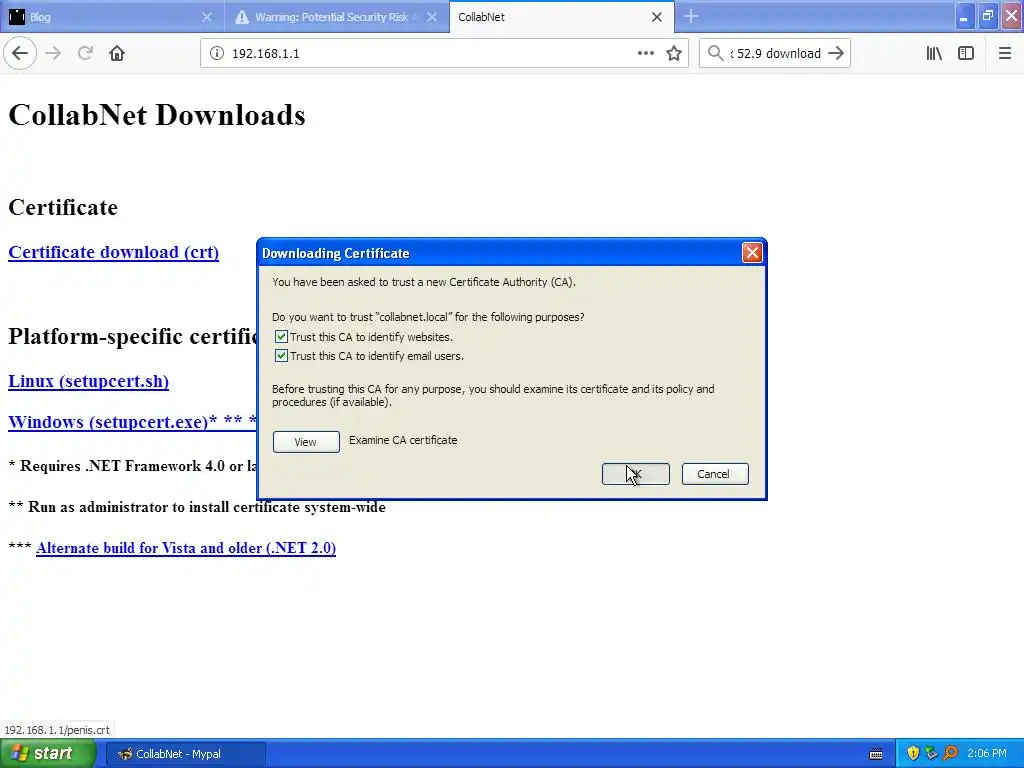Close the CollabNet tab
This screenshot has height=768, width=1024.
click(x=657, y=17)
